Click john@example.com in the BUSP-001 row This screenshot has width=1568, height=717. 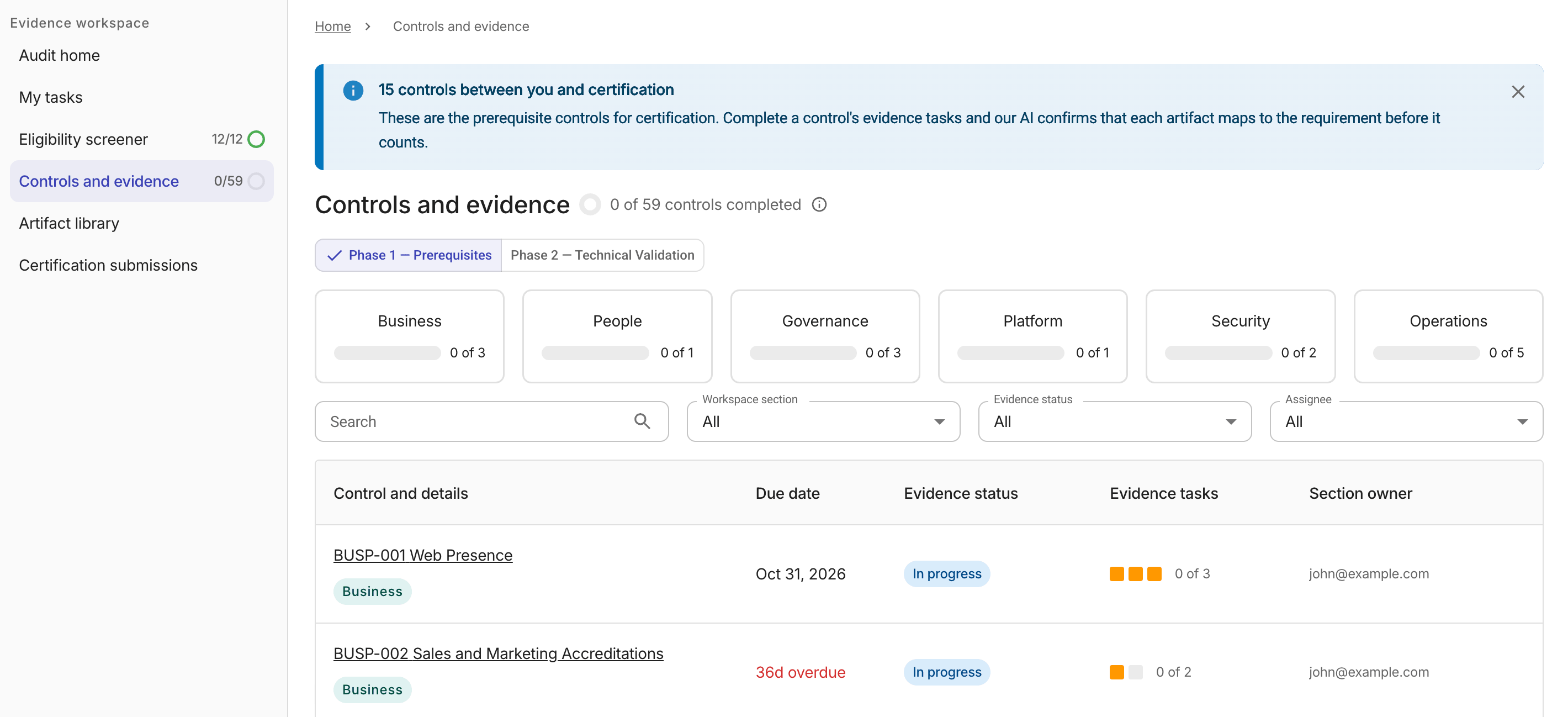(1369, 574)
